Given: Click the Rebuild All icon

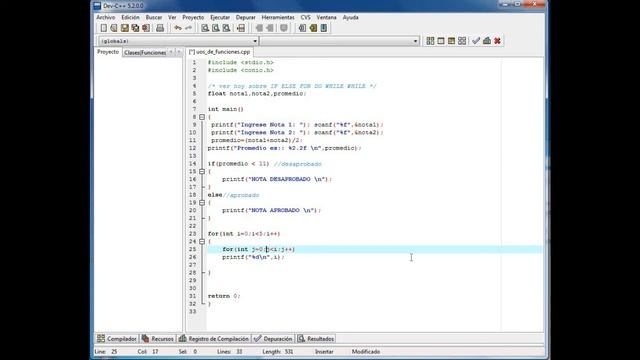Looking at the screenshot, I should (462, 41).
